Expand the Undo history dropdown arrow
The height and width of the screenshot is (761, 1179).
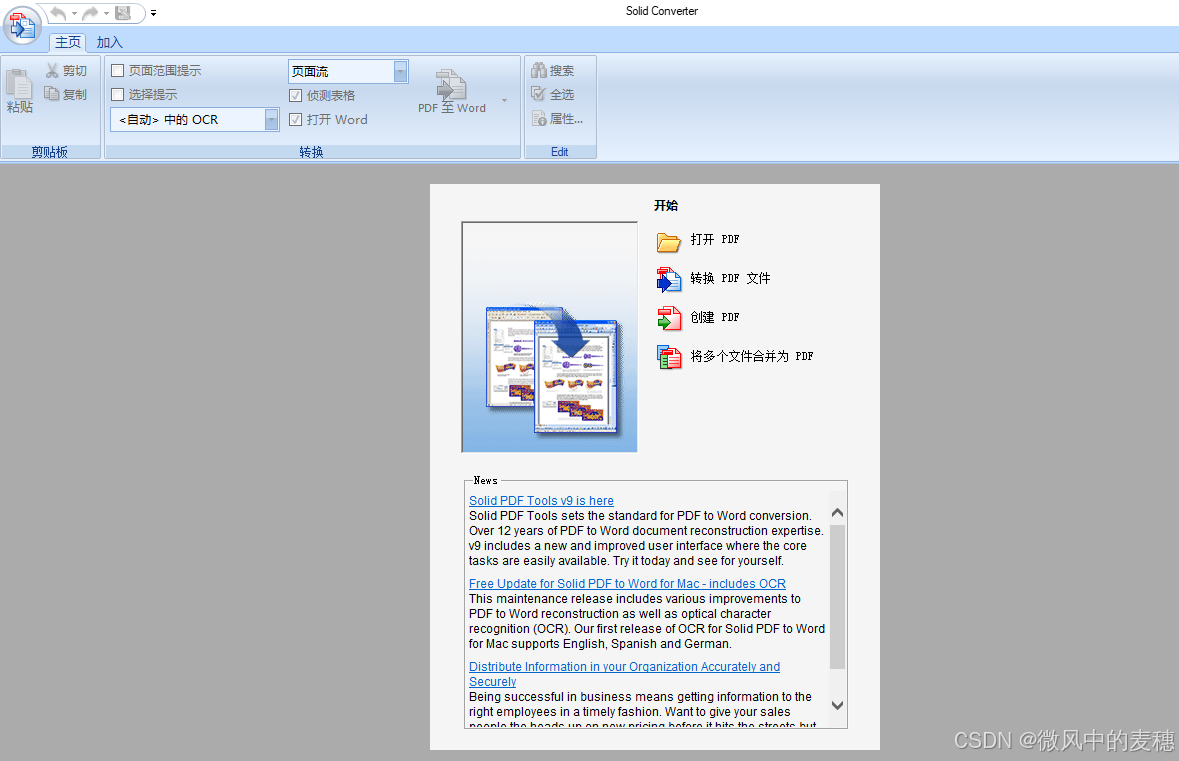74,14
